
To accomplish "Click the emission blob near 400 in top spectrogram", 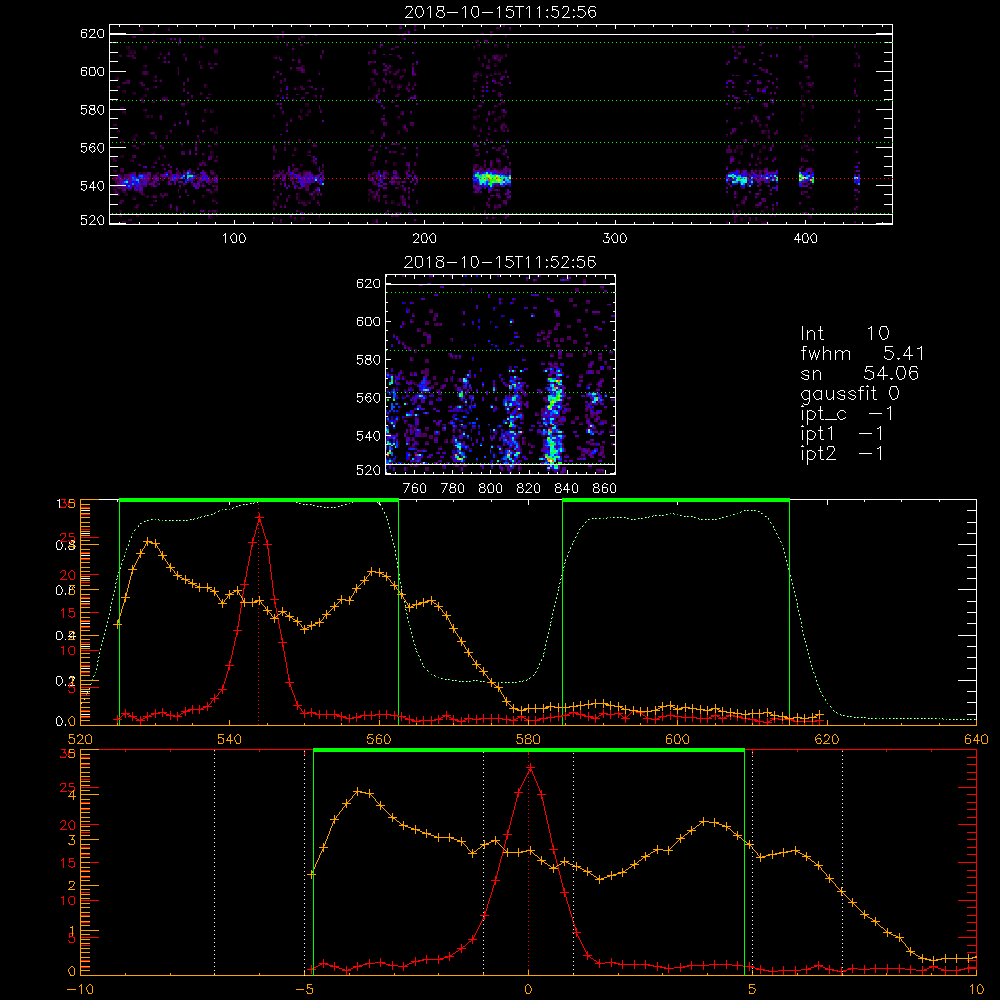I will pos(807,178).
